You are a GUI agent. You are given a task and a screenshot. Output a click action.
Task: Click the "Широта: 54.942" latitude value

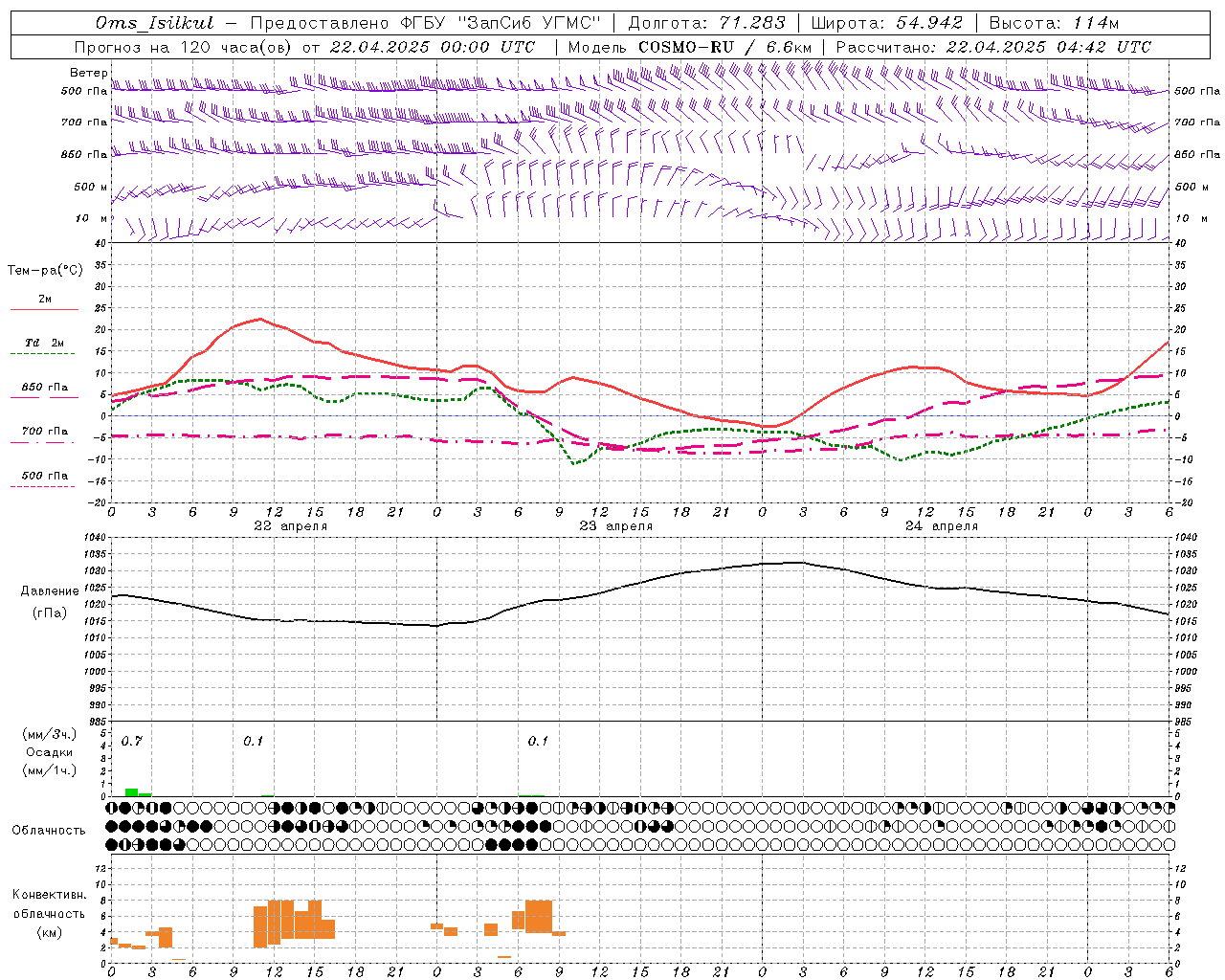coord(886,23)
